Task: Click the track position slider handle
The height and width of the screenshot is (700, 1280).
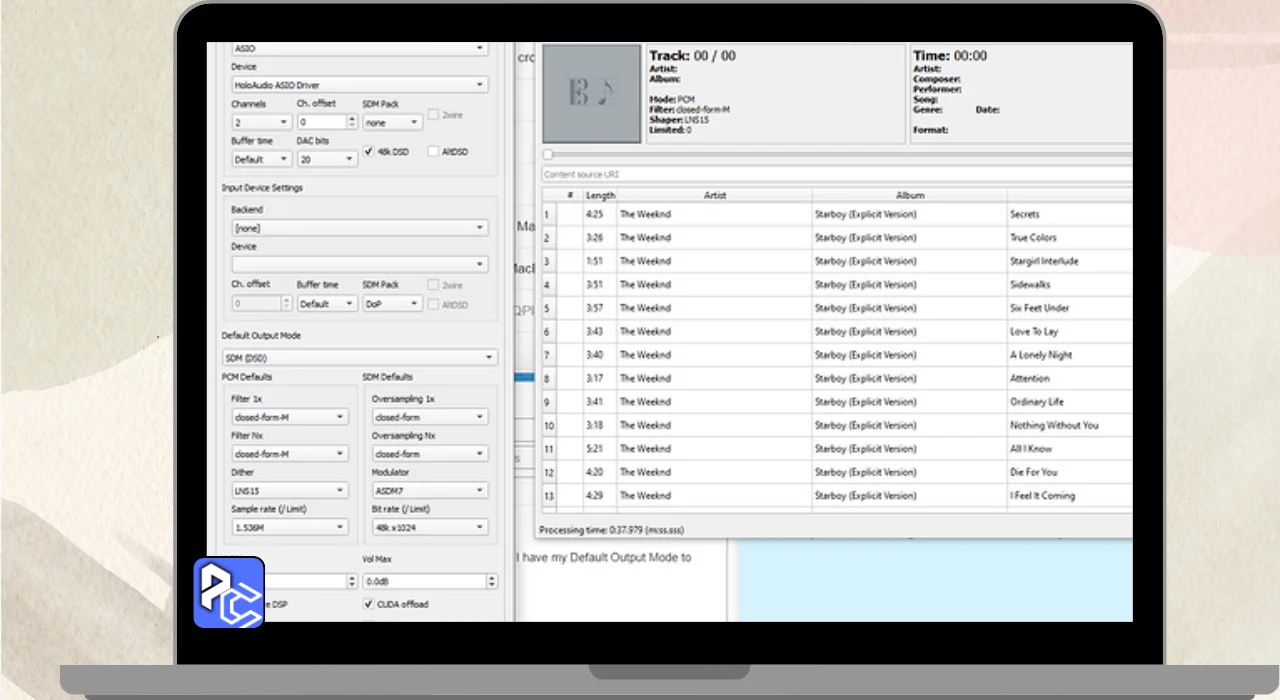Action: [x=547, y=155]
